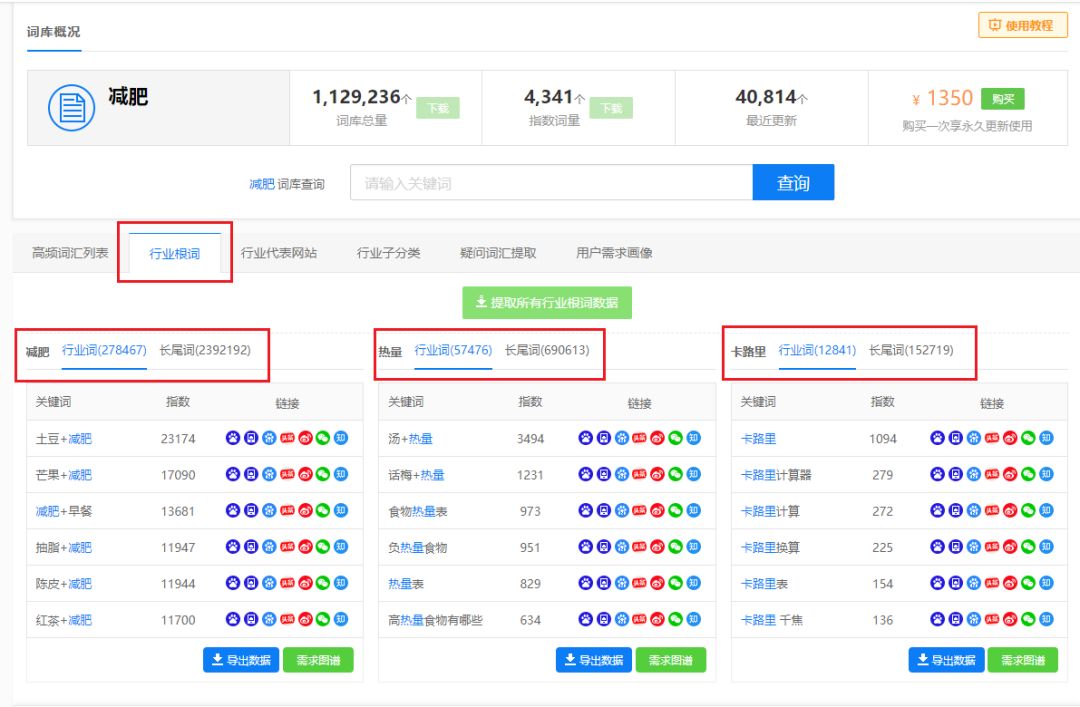Open Weibo icon in 陈皮+减肥 row
The image size is (1080, 707).
click(305, 584)
